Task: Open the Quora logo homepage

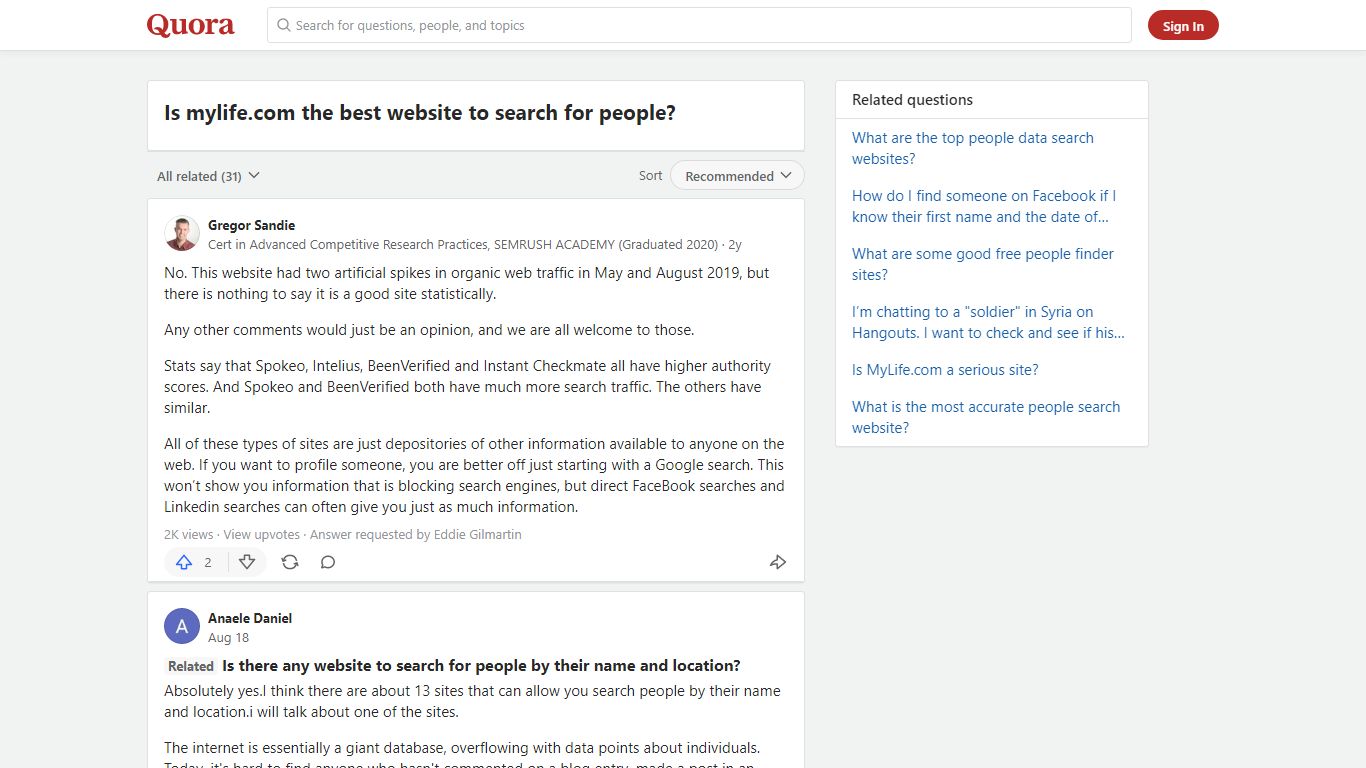Action: (190, 25)
